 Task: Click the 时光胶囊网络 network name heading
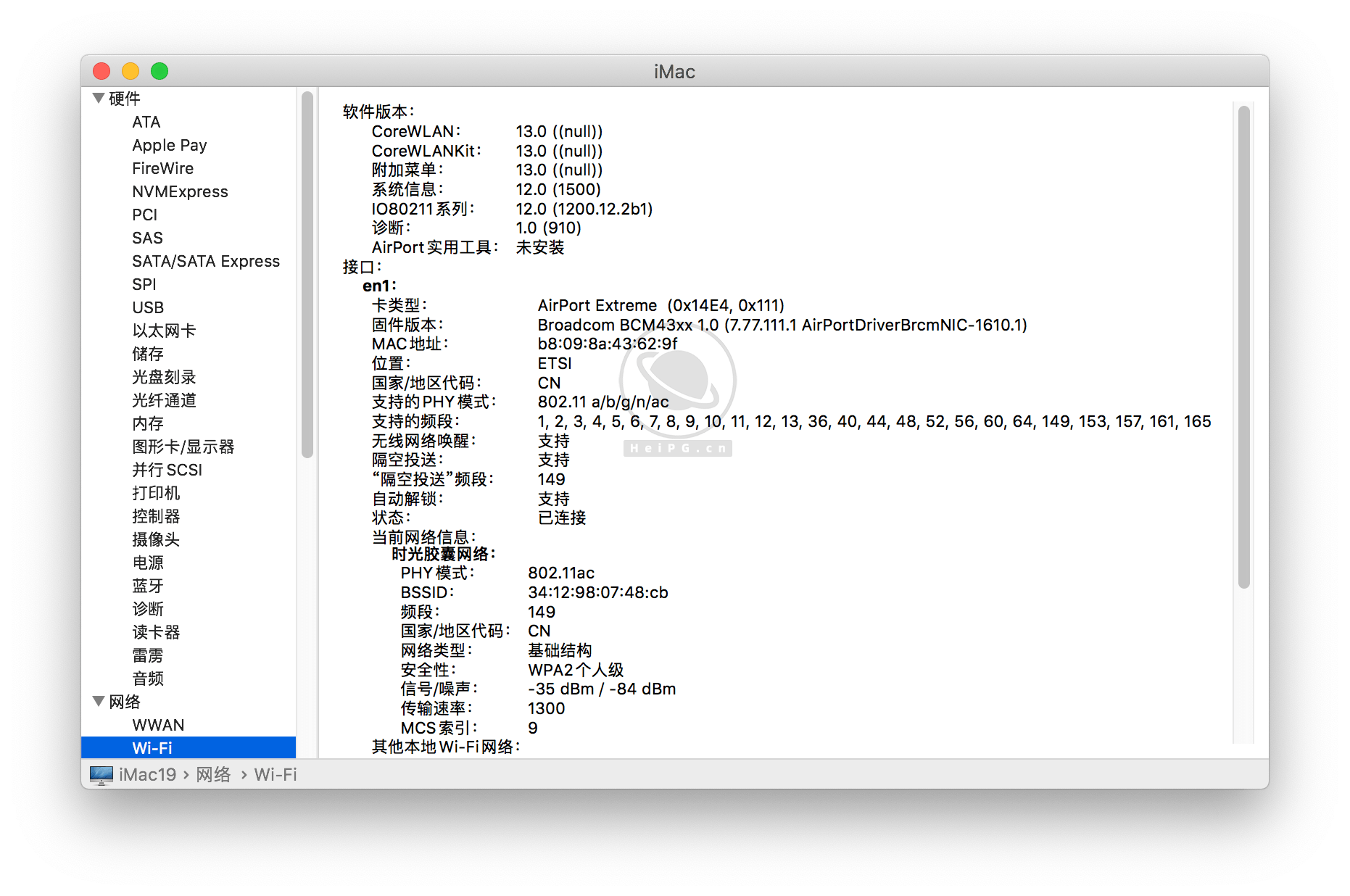(x=444, y=554)
